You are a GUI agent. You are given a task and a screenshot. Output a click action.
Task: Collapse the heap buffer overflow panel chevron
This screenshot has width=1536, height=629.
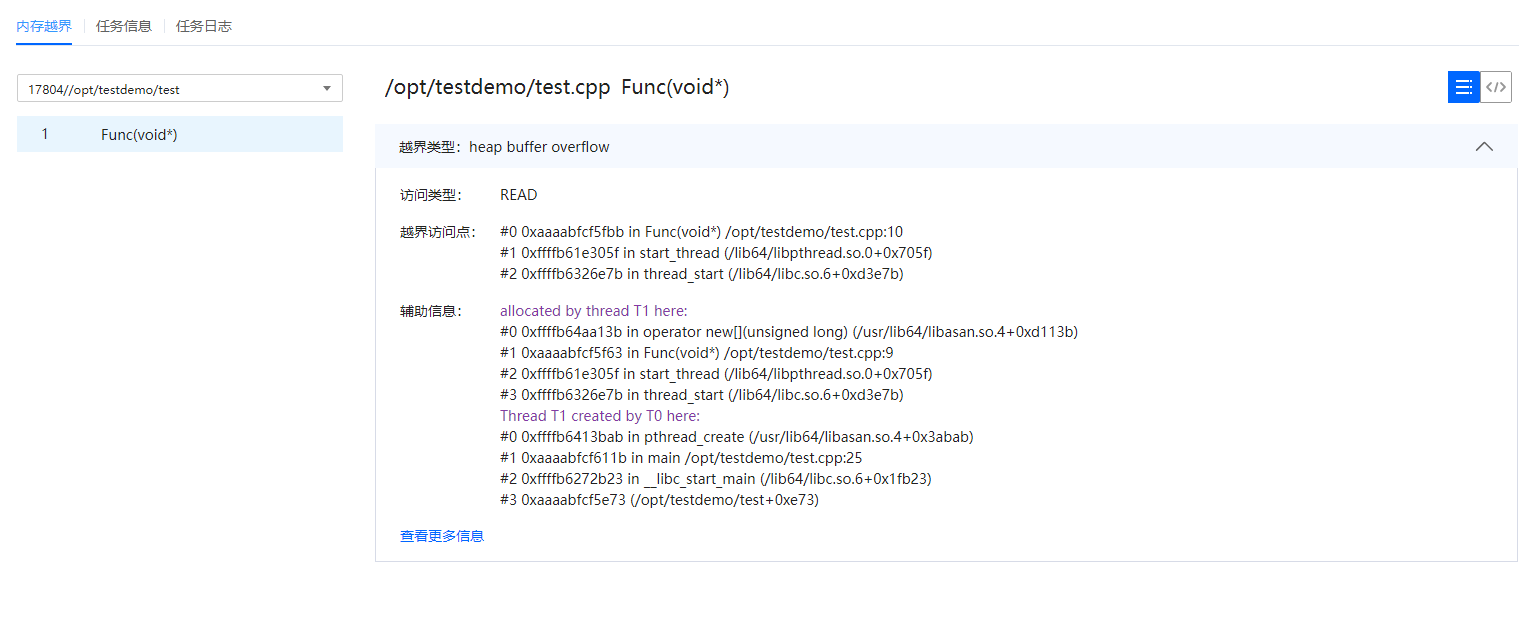(1484, 147)
